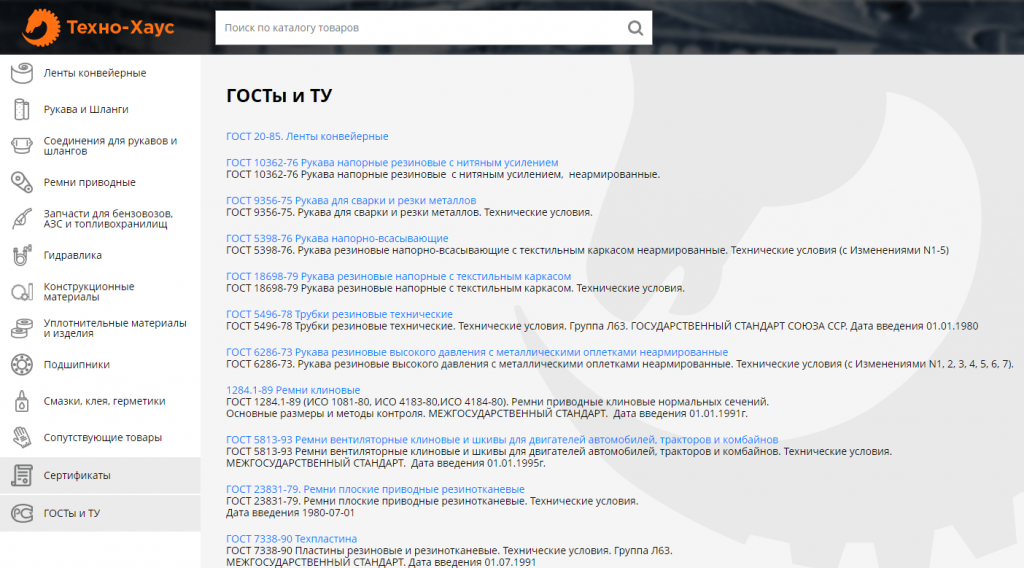Click the construction materials icon

pos(22,292)
